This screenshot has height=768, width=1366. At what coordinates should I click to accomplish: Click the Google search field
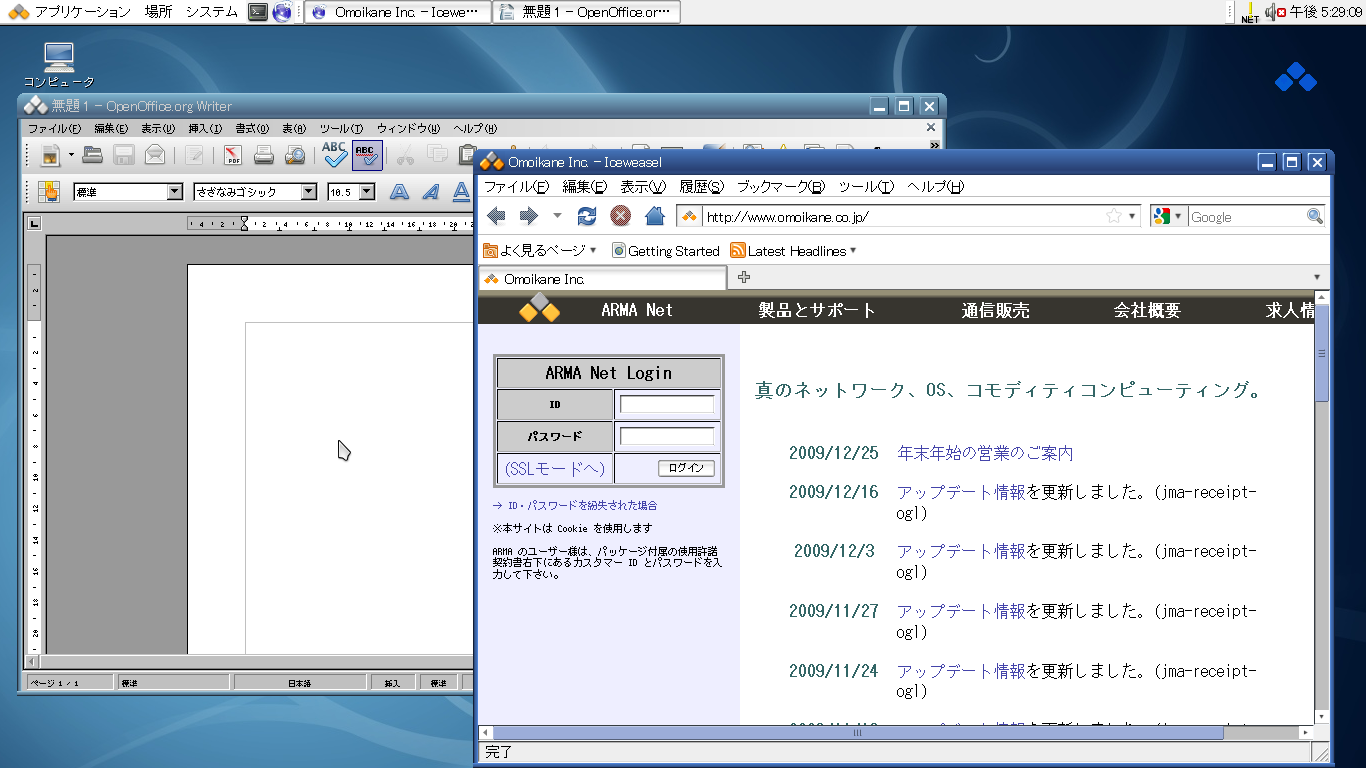pyautogui.click(x=1246, y=216)
